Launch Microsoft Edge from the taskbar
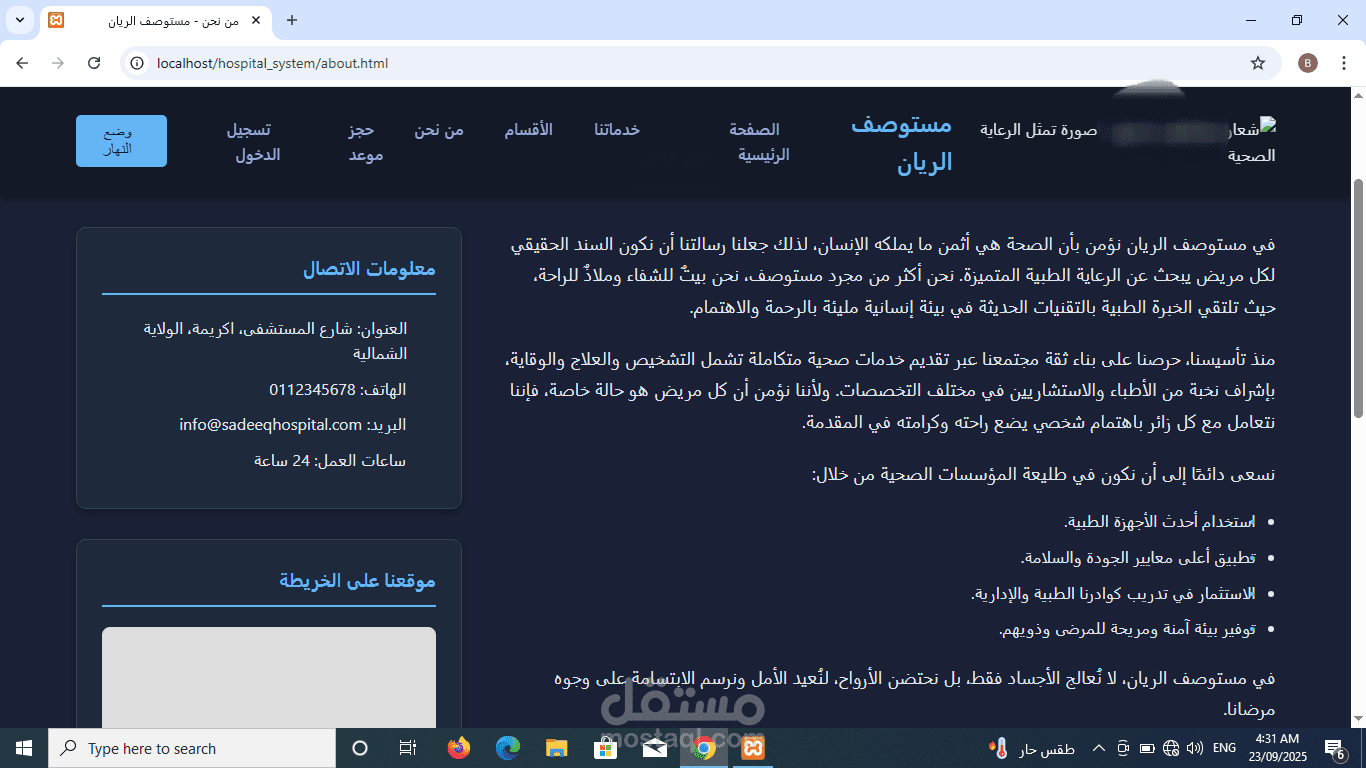 point(508,748)
